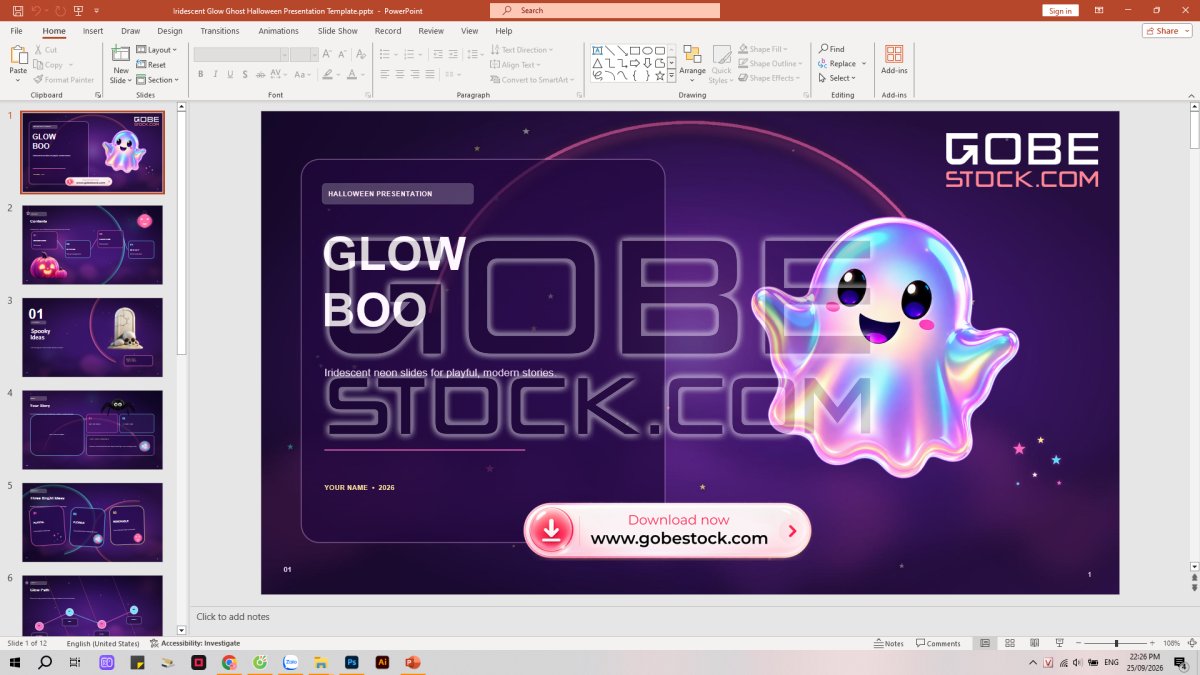Open Illustrator from the taskbar

click(x=381, y=662)
